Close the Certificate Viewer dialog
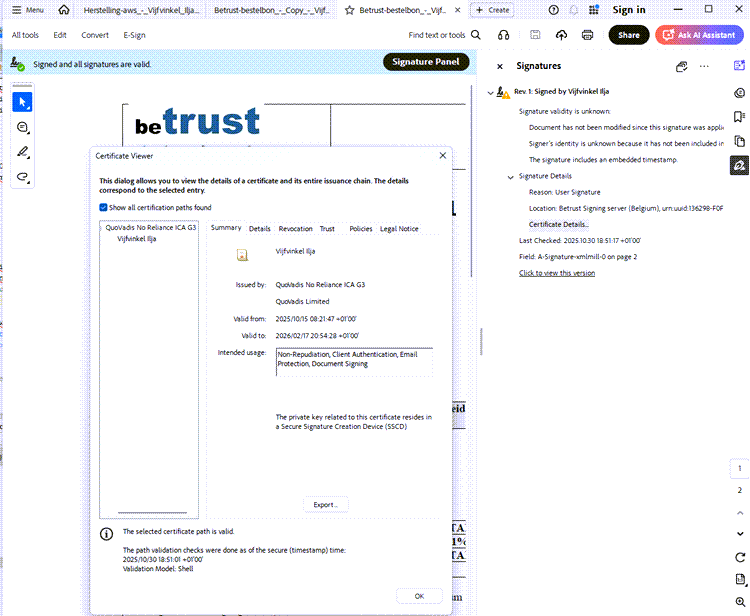Image resolution: width=750 pixels, height=616 pixels. [x=442, y=155]
